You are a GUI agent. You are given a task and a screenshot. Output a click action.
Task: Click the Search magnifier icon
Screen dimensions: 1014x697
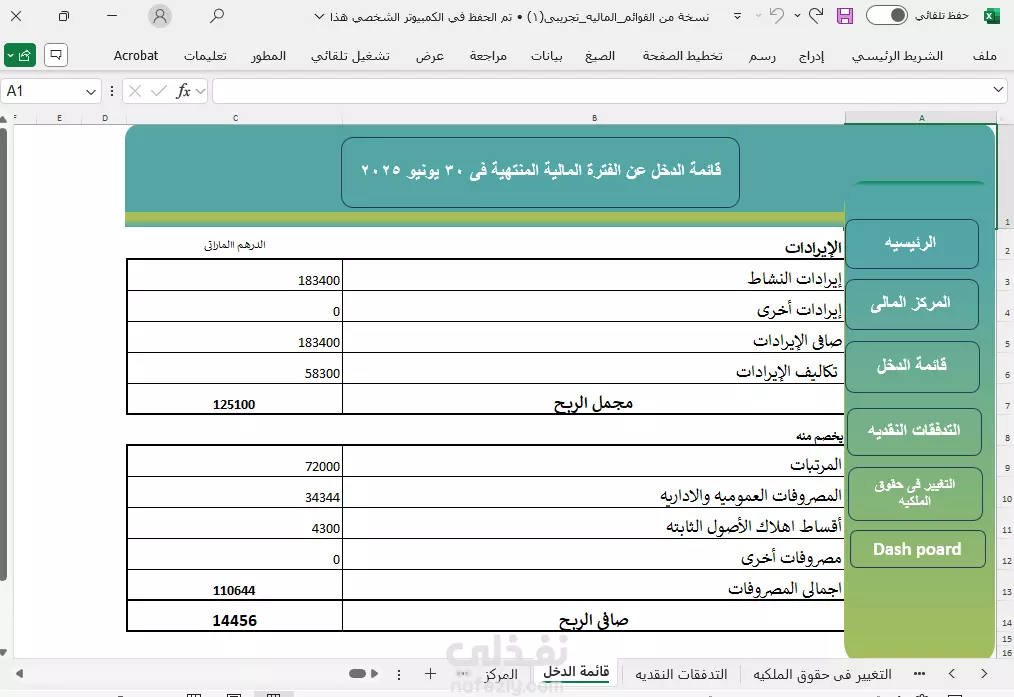217,16
